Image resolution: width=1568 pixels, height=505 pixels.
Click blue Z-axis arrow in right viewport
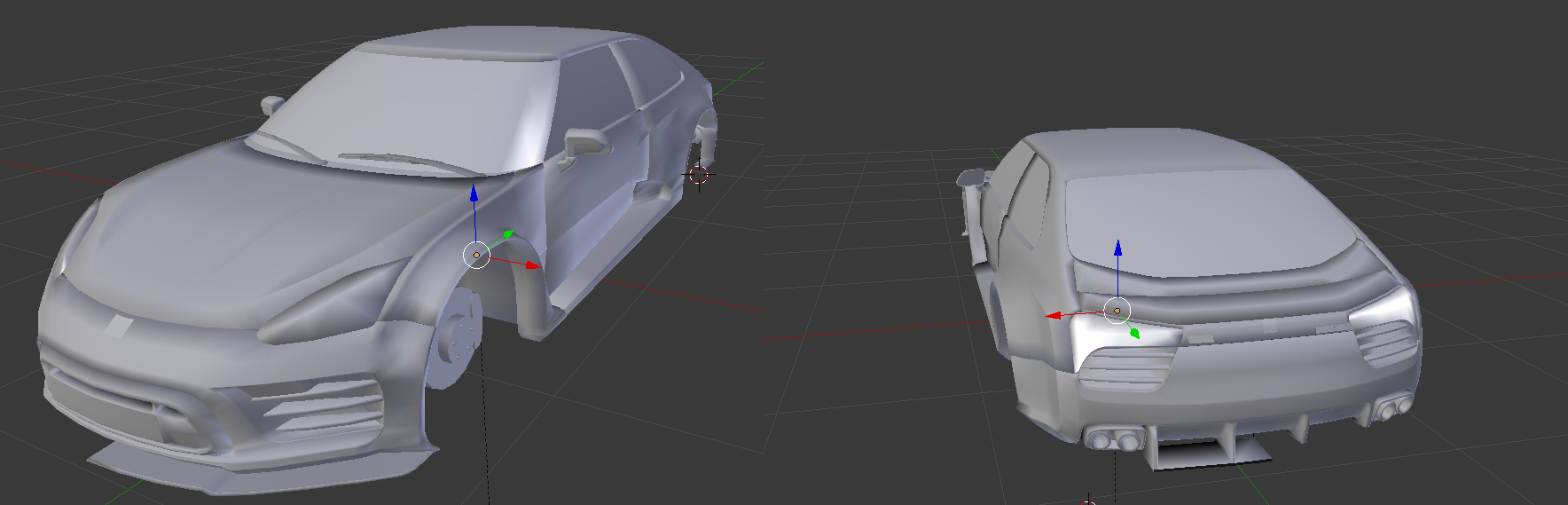1117,249
